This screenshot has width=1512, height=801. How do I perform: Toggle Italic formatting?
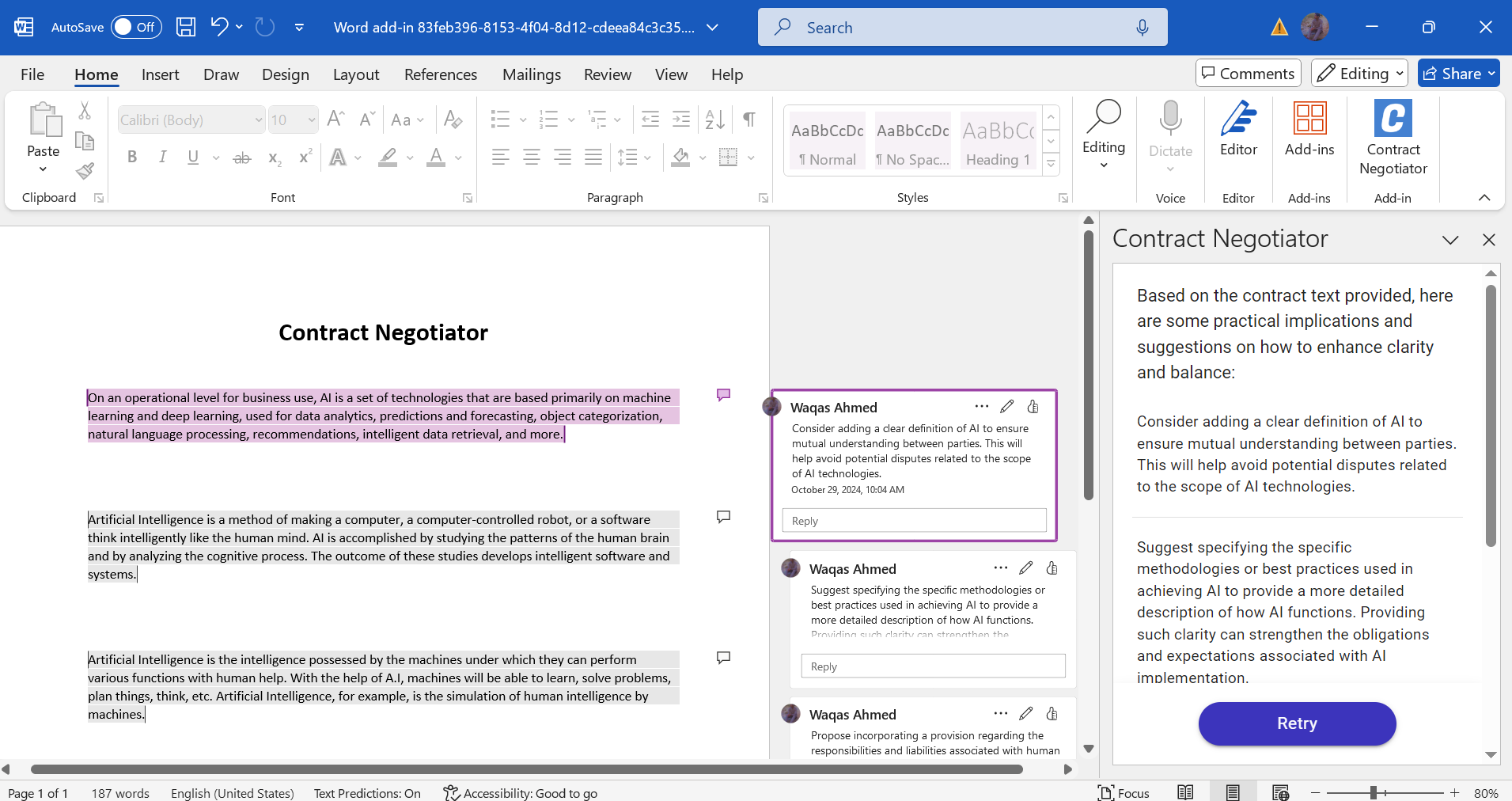coord(162,158)
